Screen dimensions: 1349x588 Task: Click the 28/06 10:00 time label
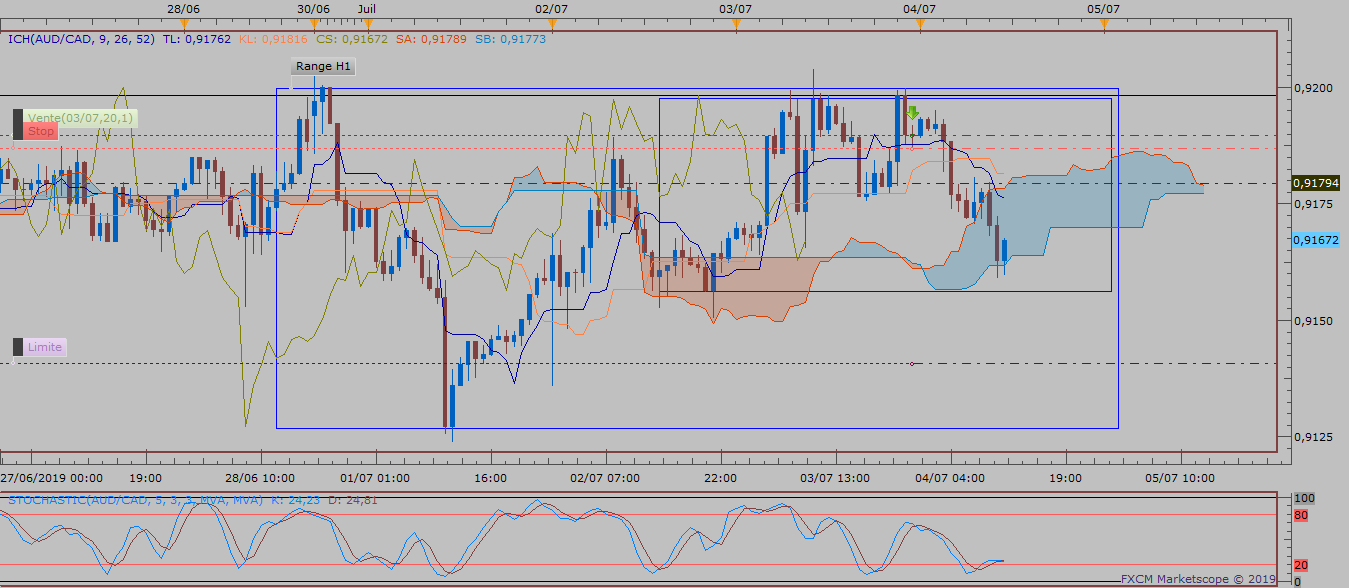(x=262, y=478)
